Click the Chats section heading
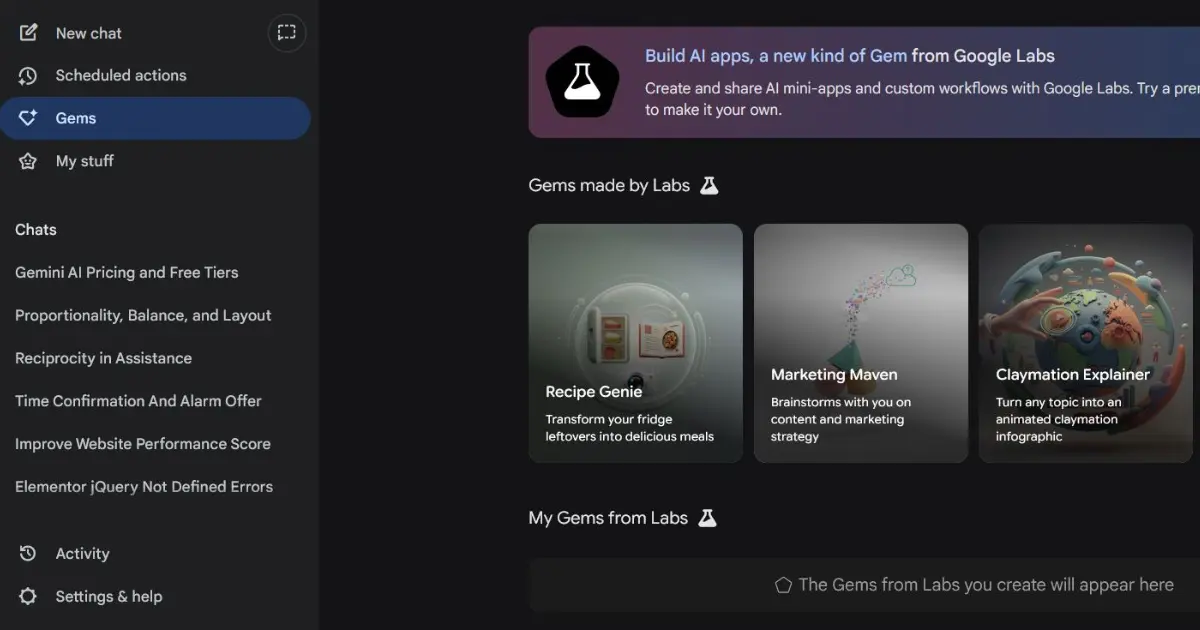Viewport: 1200px width, 630px height. click(36, 230)
